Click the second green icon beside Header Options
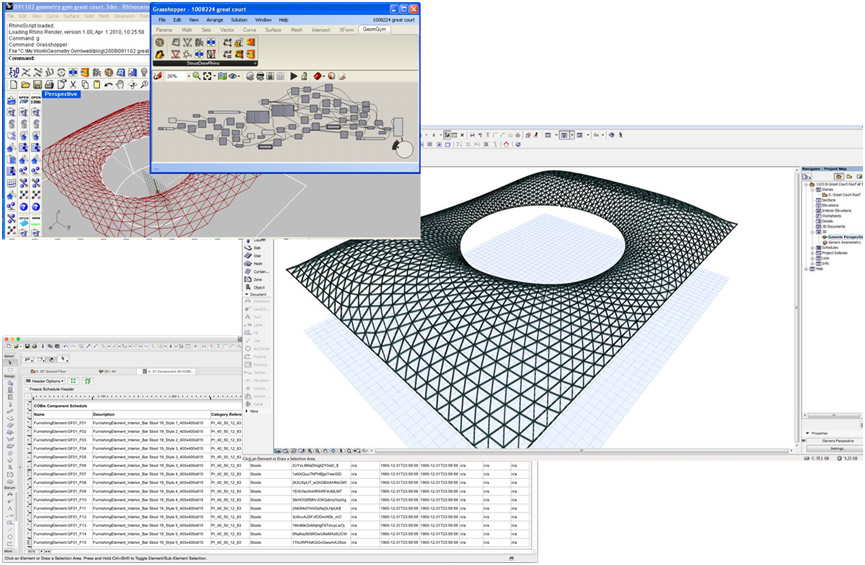 click(88, 381)
